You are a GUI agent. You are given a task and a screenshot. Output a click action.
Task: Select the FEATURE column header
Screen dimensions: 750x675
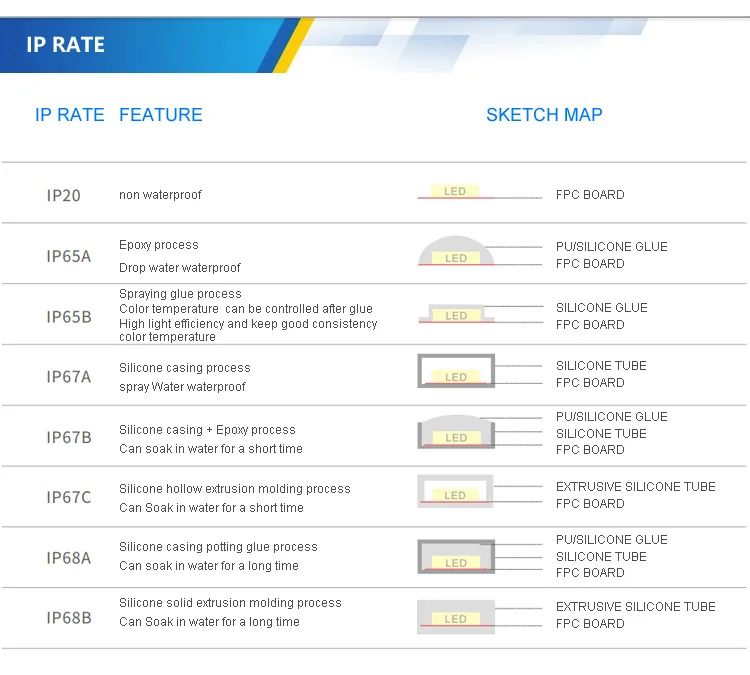pyautogui.click(x=160, y=115)
